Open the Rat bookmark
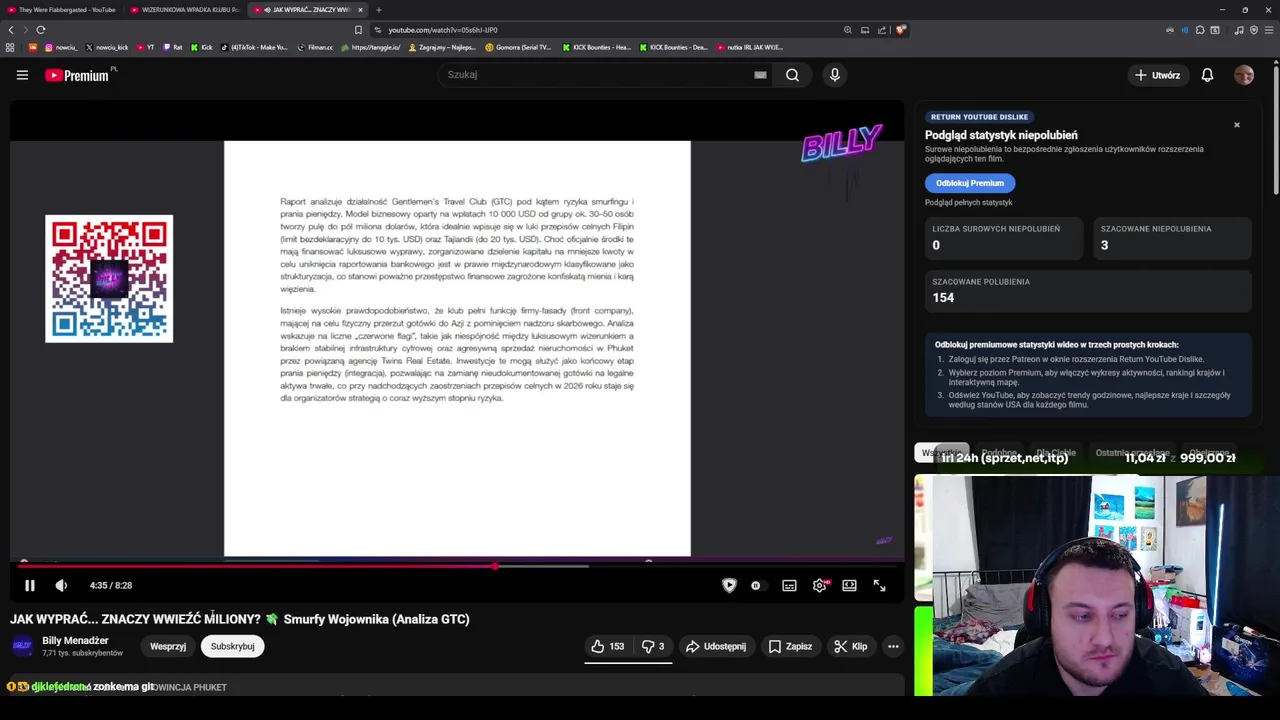1280x720 pixels. point(172,47)
